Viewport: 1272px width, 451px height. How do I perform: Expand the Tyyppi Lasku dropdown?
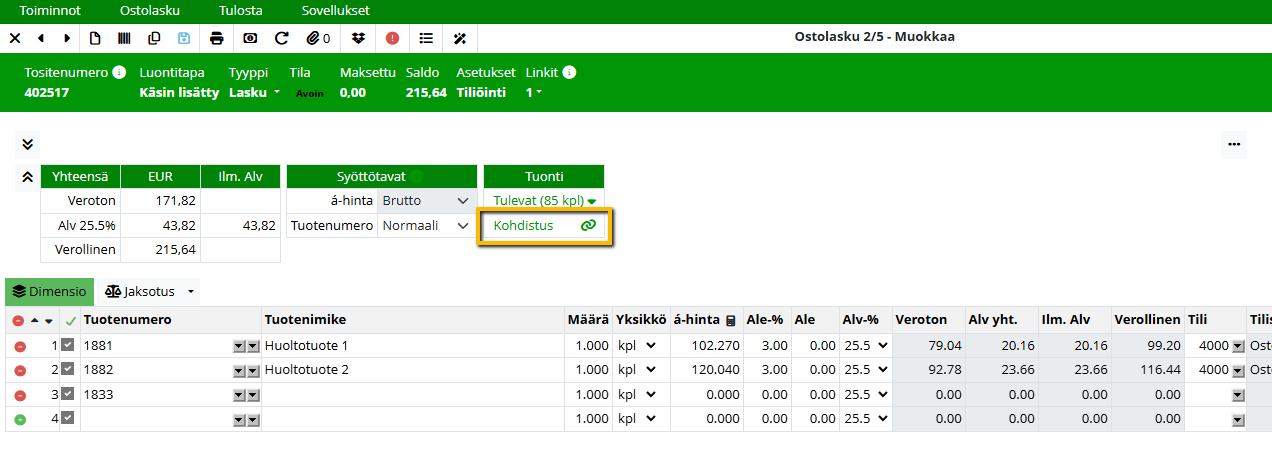tap(254, 93)
